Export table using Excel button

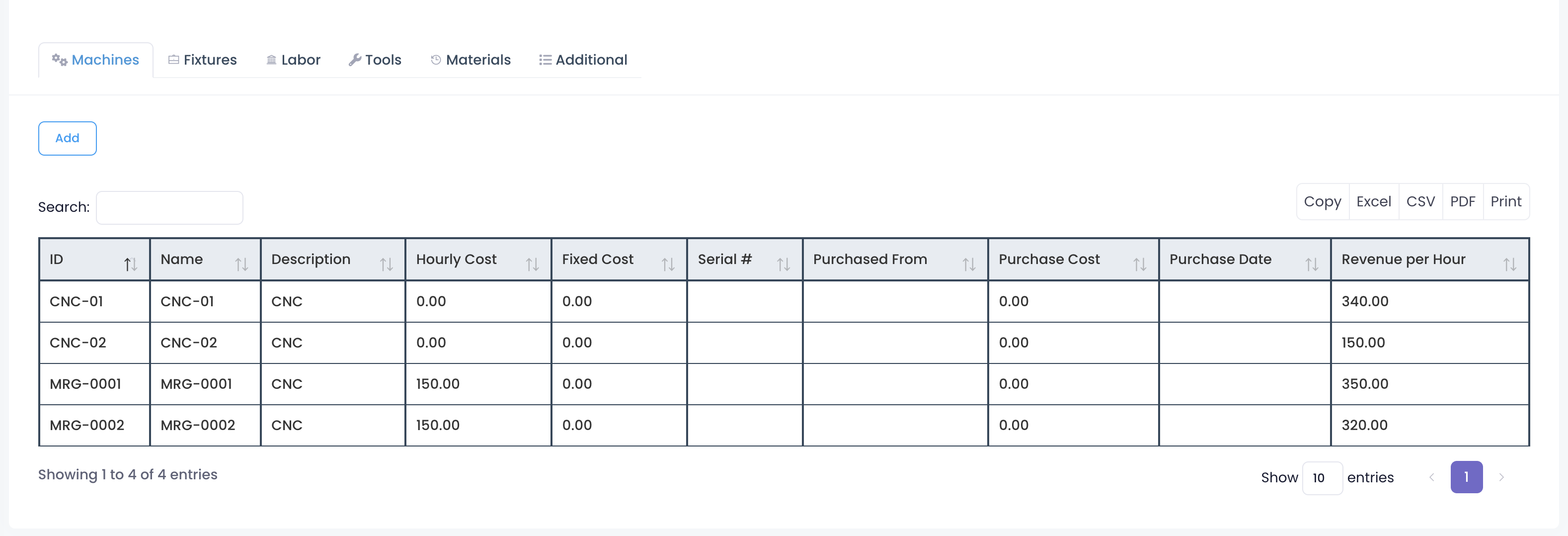click(x=1373, y=201)
